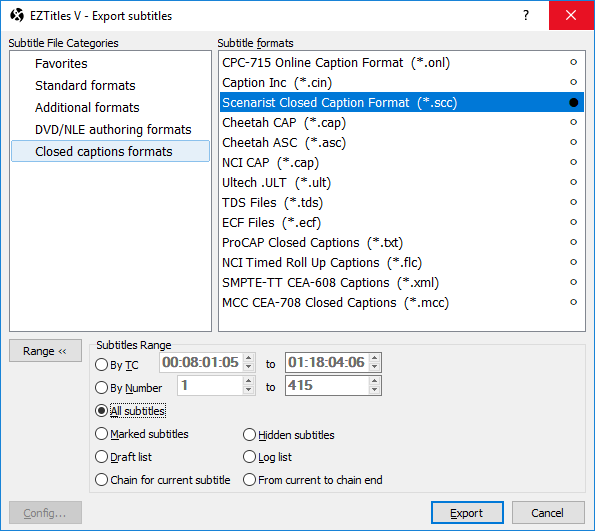595x531 pixels.
Task: Increase the end number 415 spinner
Action: [375, 381]
